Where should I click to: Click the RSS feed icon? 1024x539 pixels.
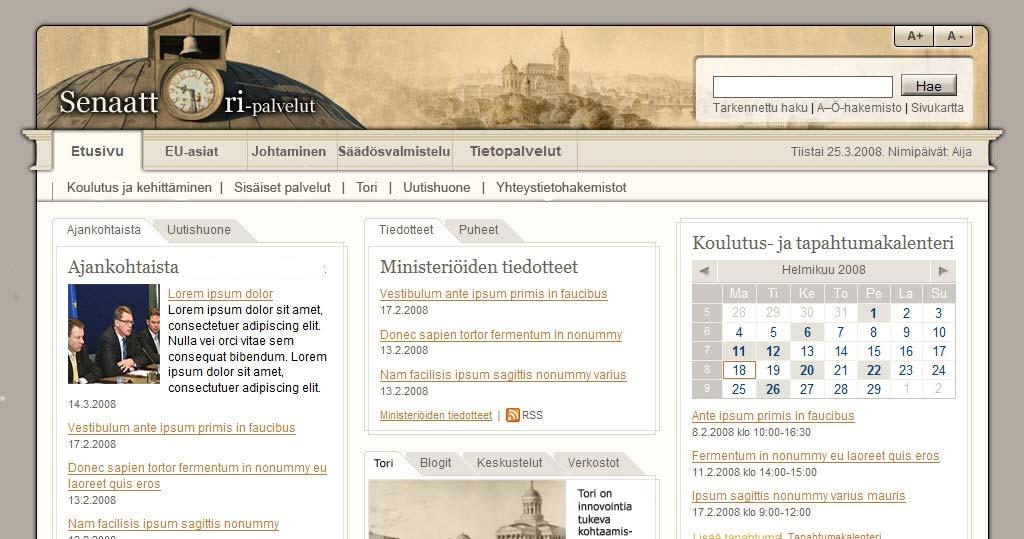click(x=513, y=415)
